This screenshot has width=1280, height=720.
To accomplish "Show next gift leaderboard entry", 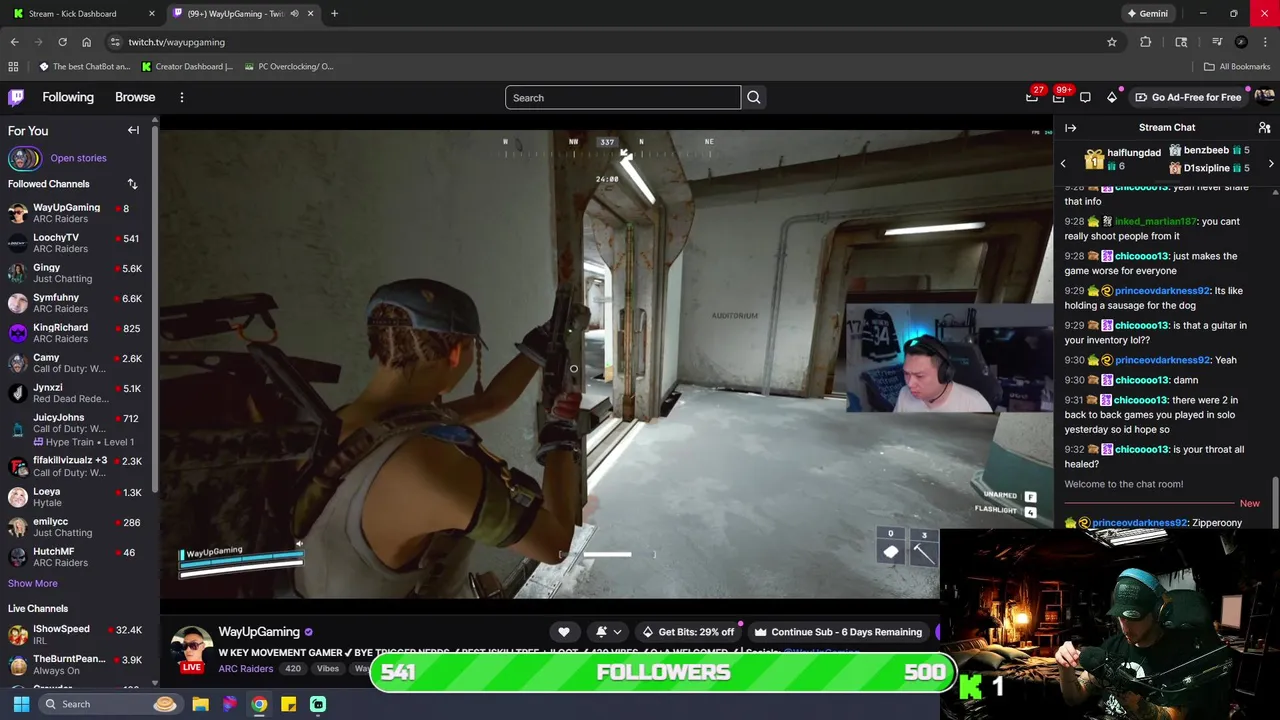I will 1271,163.
